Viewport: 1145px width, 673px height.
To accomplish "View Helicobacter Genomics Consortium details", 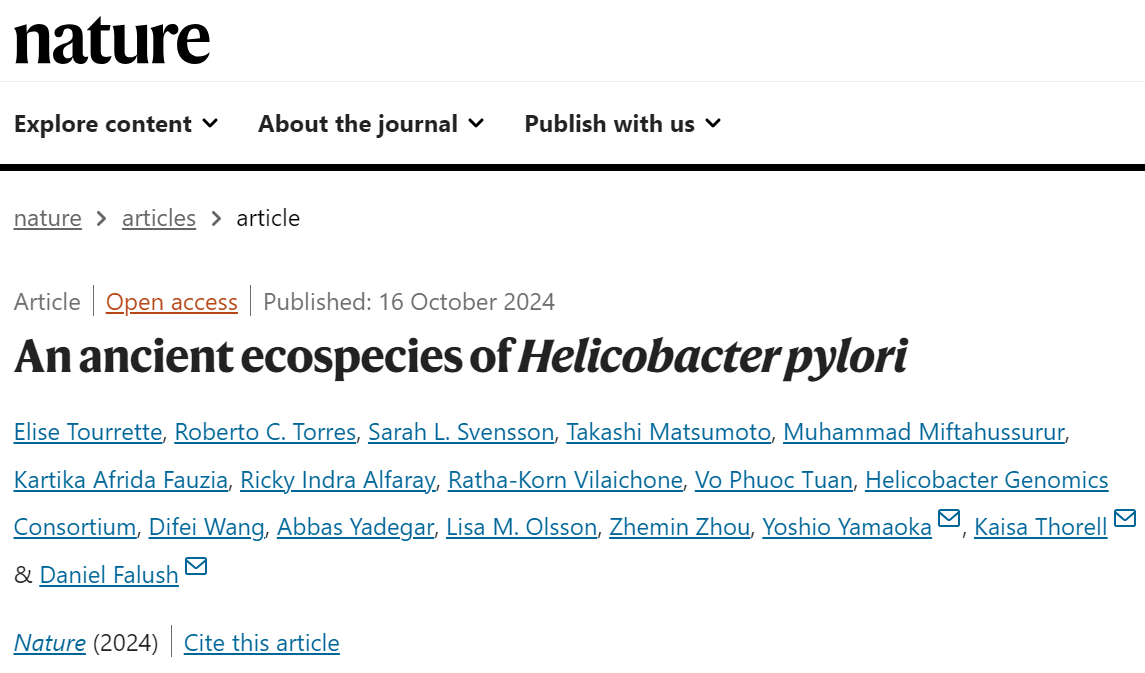I will [x=986, y=480].
